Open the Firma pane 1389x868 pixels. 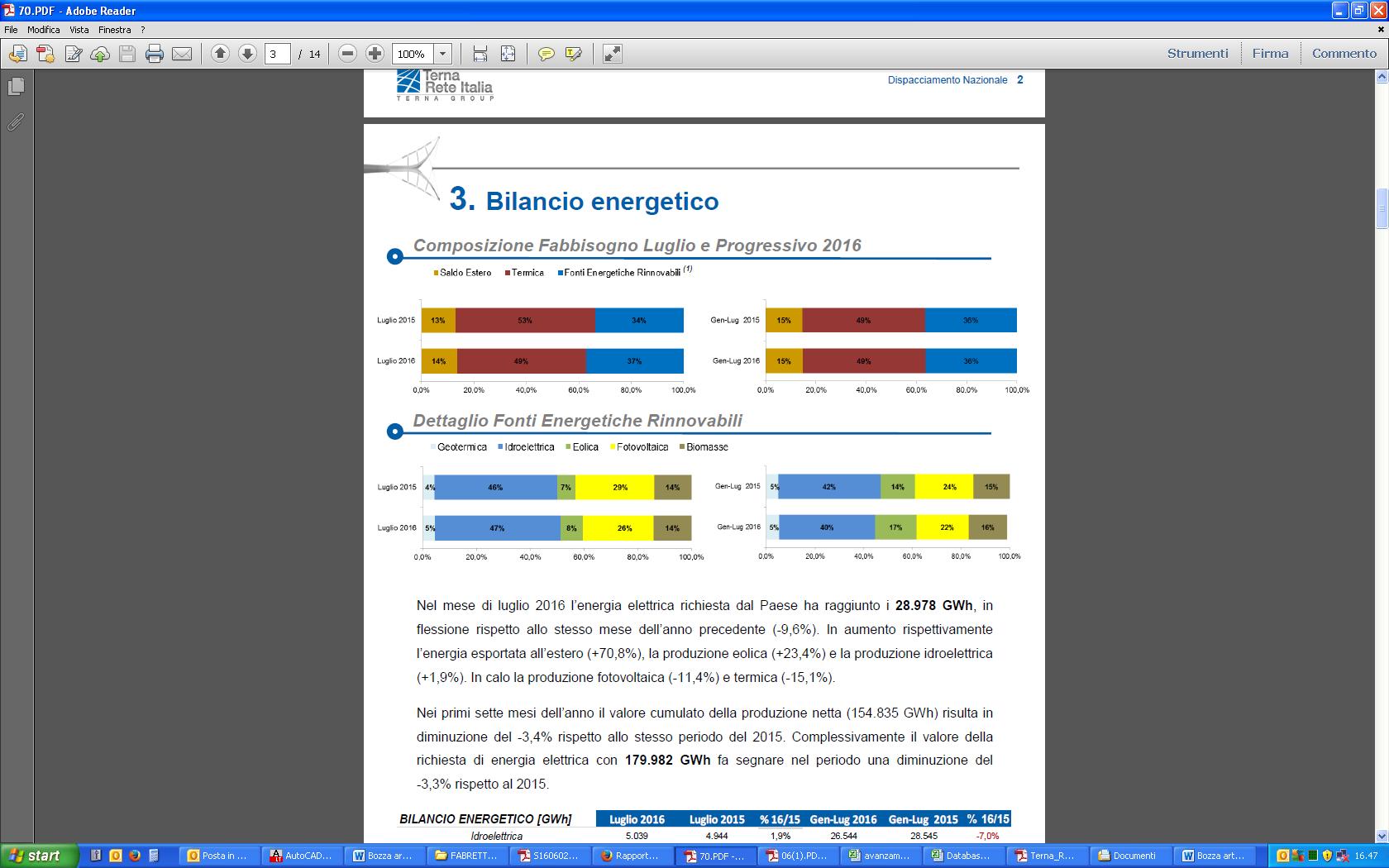tap(1270, 53)
